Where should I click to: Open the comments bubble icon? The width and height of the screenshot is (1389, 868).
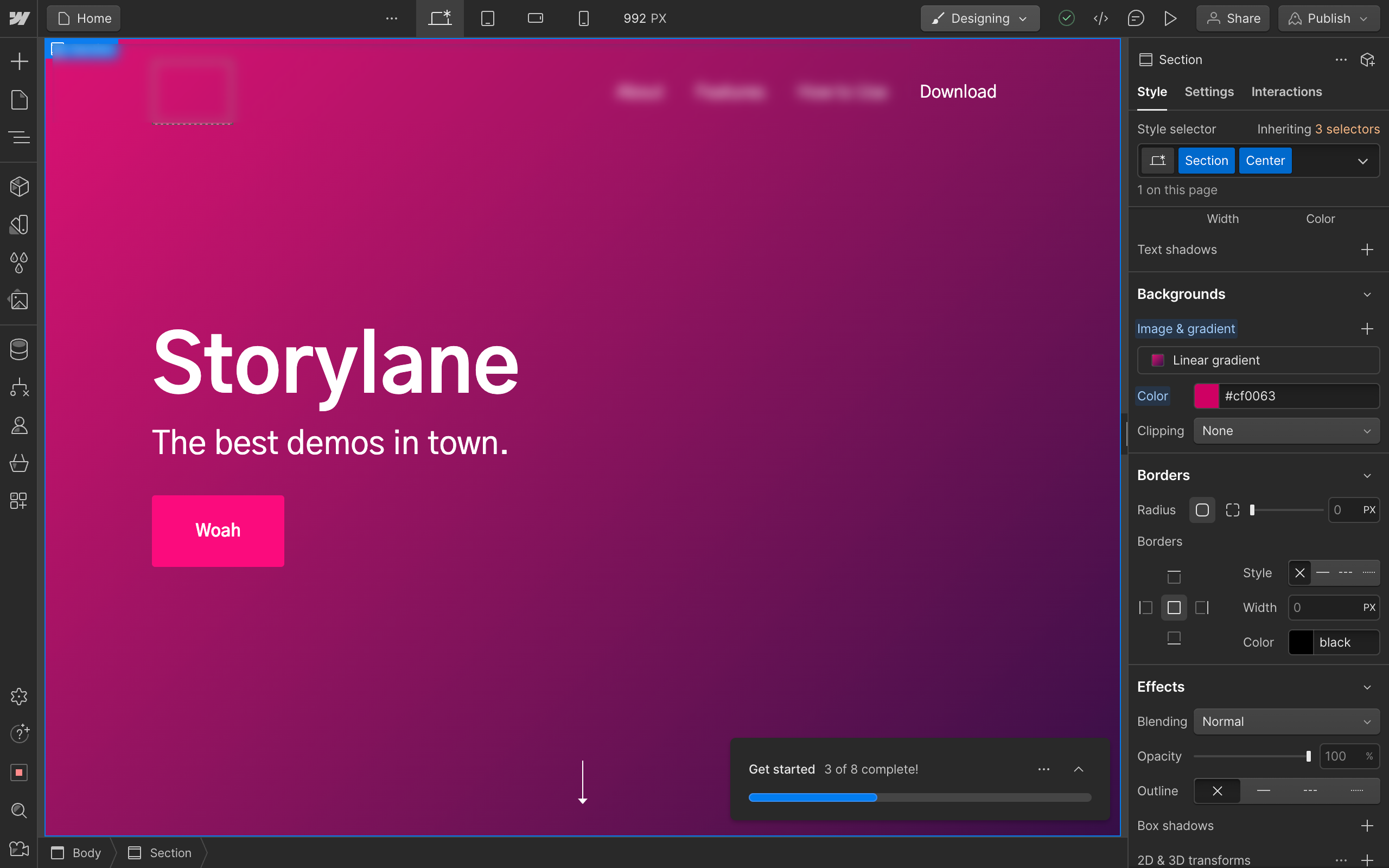(x=1135, y=18)
